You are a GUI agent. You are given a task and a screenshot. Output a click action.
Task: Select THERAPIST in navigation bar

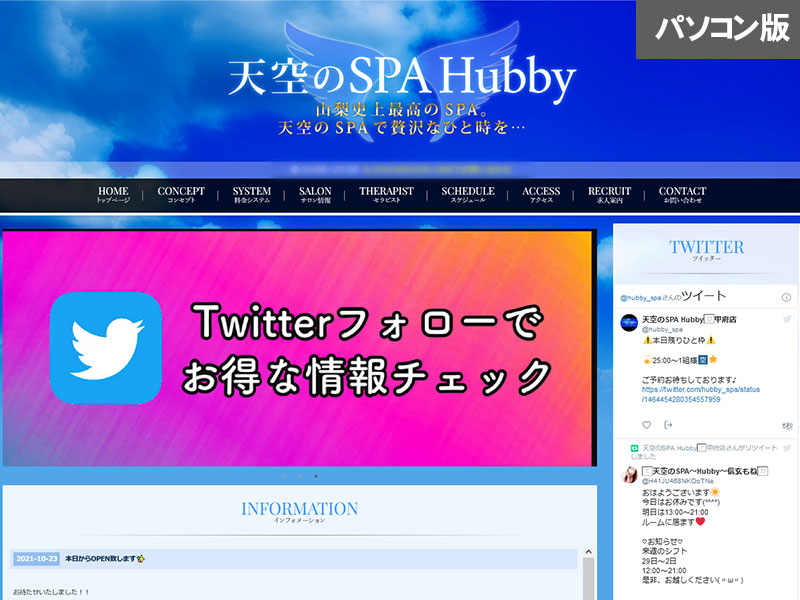tap(386, 195)
